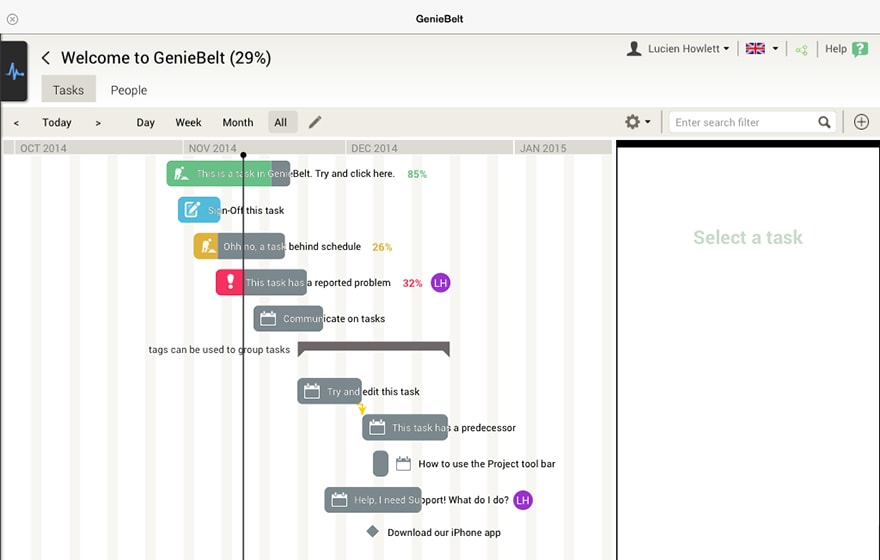
Task: Click the green worker icon on the 85% task
Action: (x=181, y=173)
